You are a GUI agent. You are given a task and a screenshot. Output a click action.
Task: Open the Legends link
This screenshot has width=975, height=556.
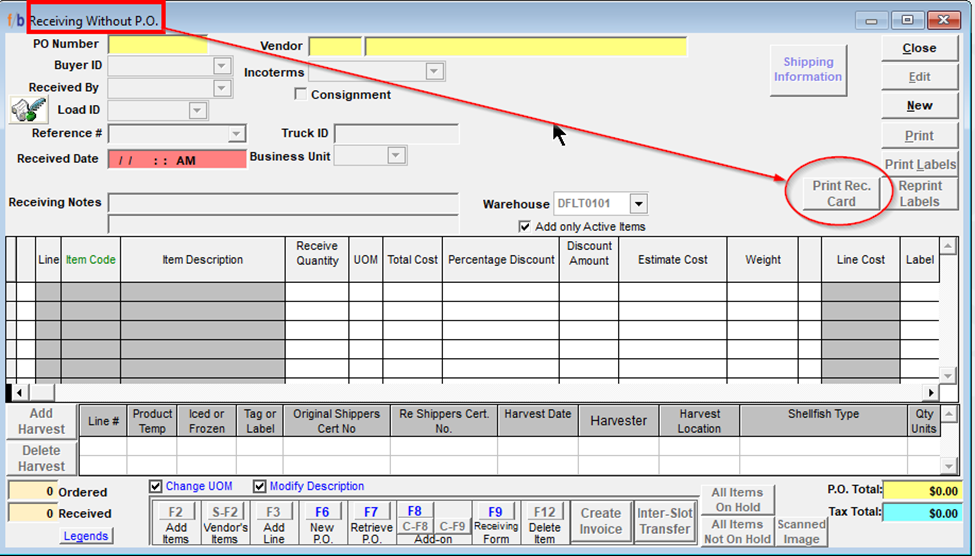pyautogui.click(x=86, y=536)
